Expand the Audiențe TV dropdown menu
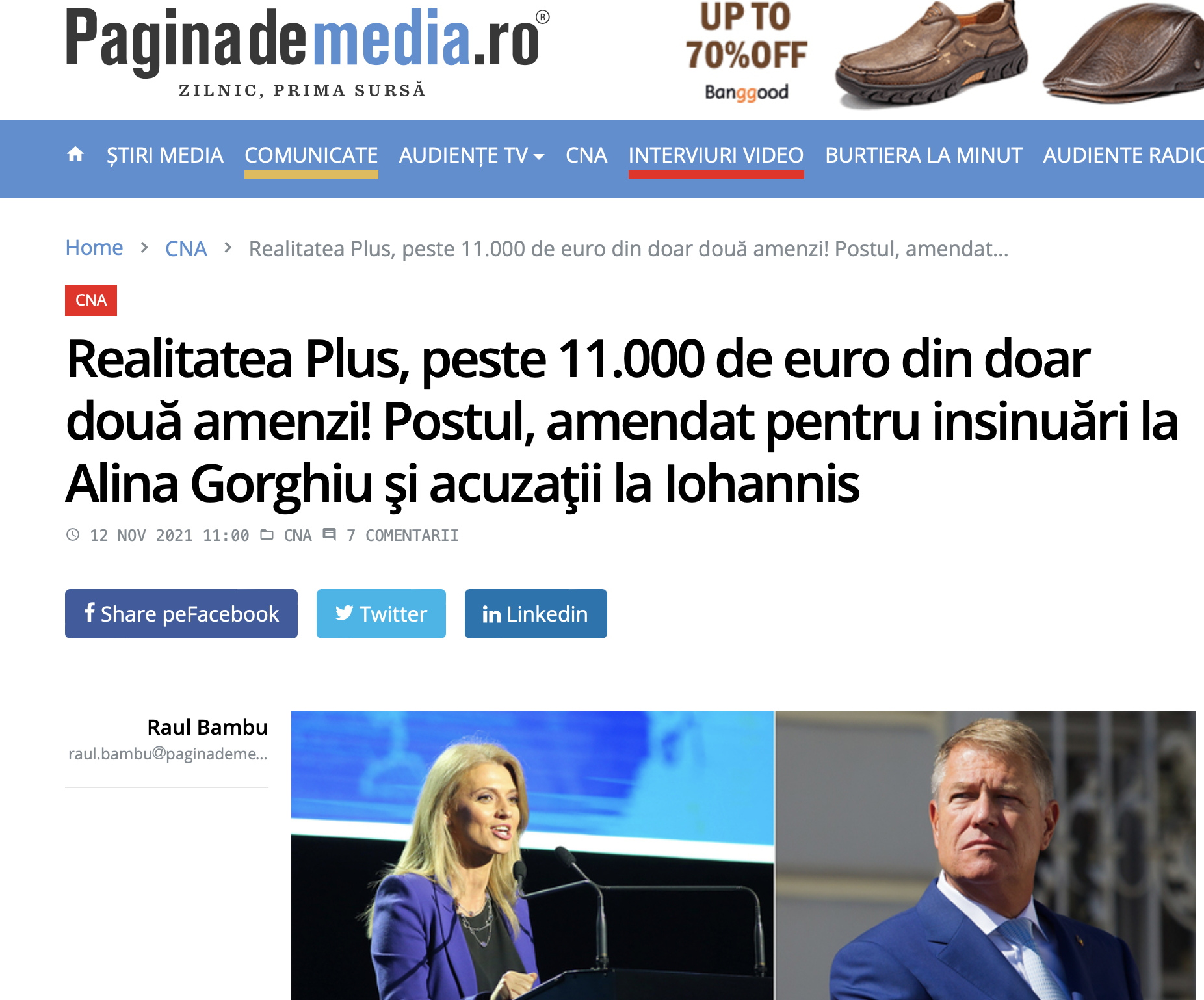The width and height of the screenshot is (1204, 1000). point(471,155)
